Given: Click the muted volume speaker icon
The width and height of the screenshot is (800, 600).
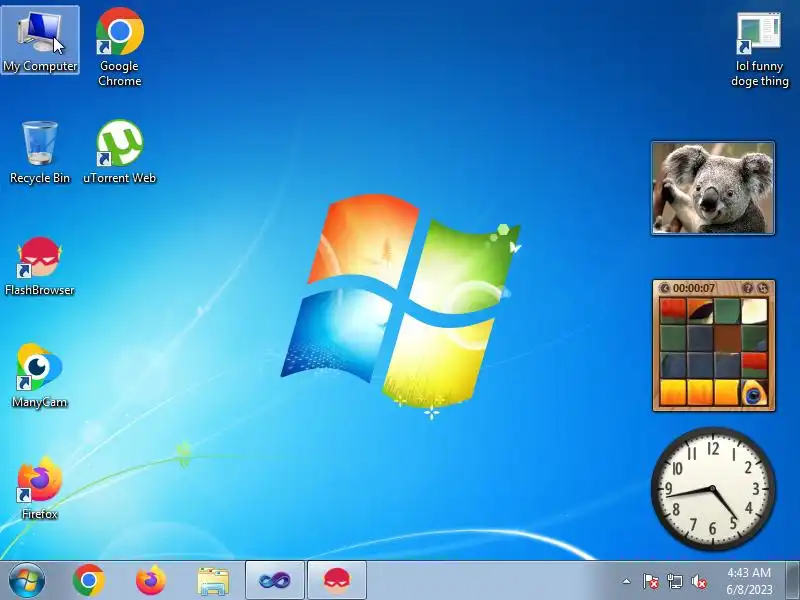Looking at the screenshot, I should point(699,581).
